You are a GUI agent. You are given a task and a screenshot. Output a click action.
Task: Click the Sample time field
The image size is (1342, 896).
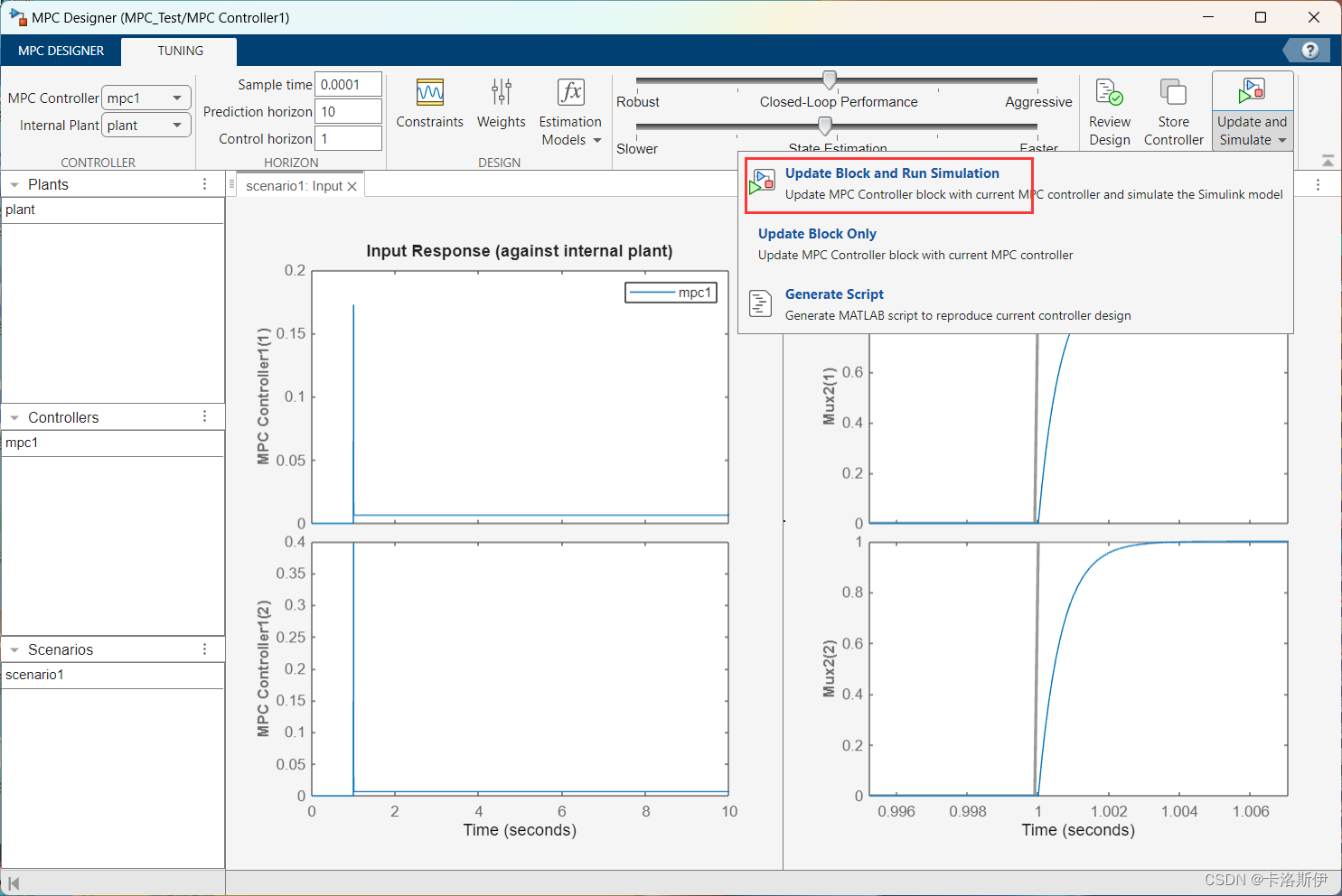(348, 85)
